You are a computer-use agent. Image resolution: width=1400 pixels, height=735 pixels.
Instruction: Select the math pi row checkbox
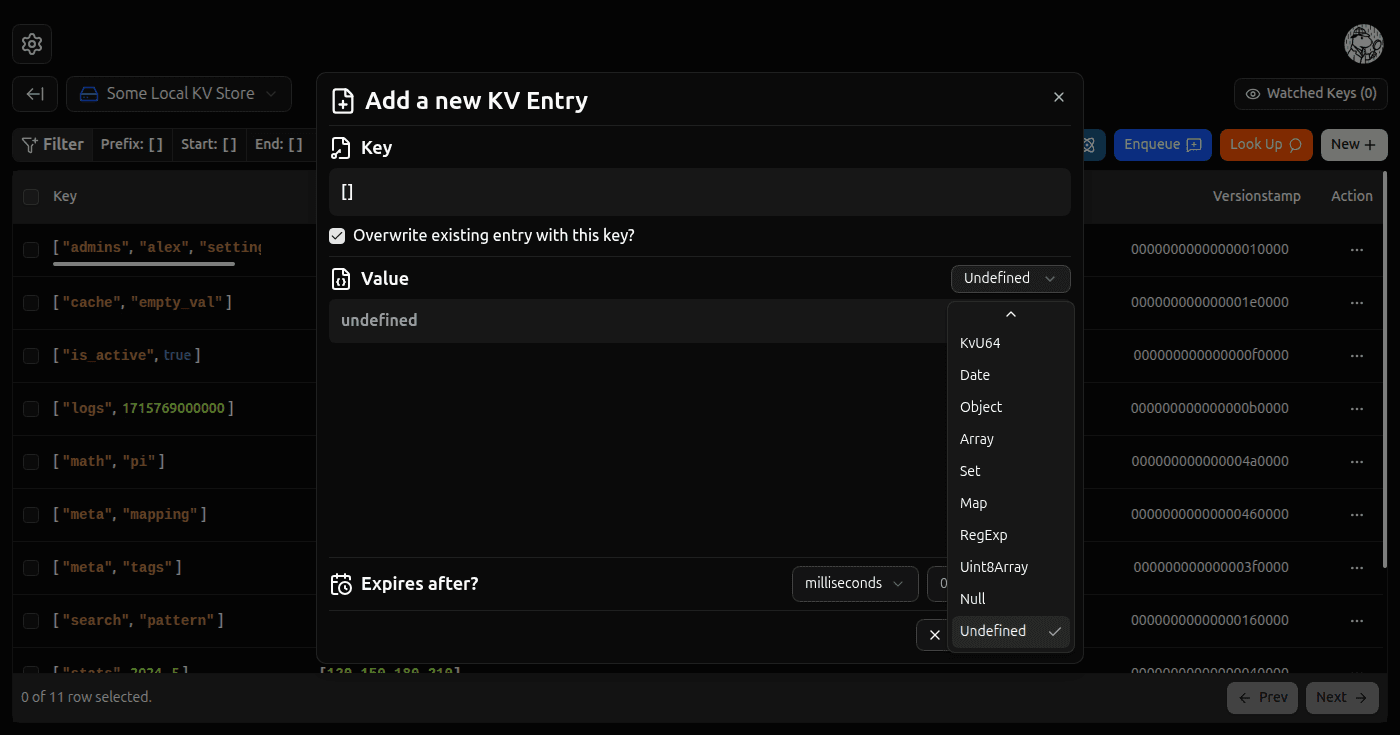point(31,461)
